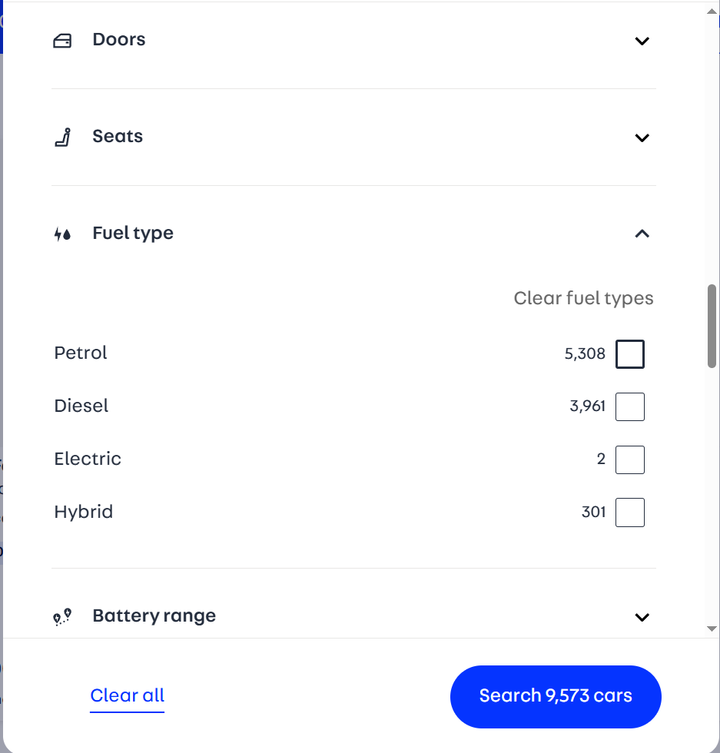This screenshot has width=720, height=753.
Task: Click the Petrol label text
Action: coord(81,353)
